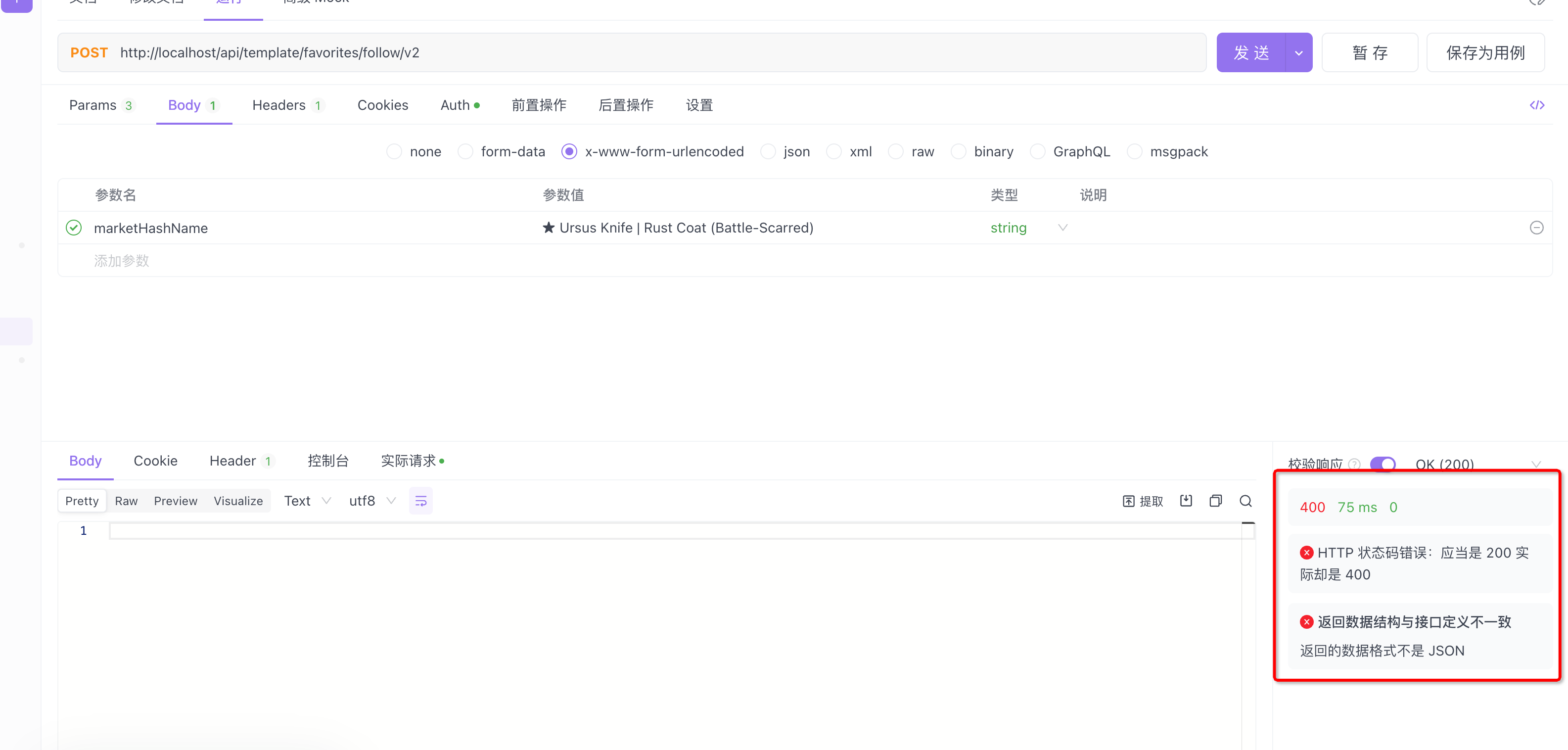Click the download response body icon
Viewport: 1568px width, 750px height.
click(x=1186, y=500)
